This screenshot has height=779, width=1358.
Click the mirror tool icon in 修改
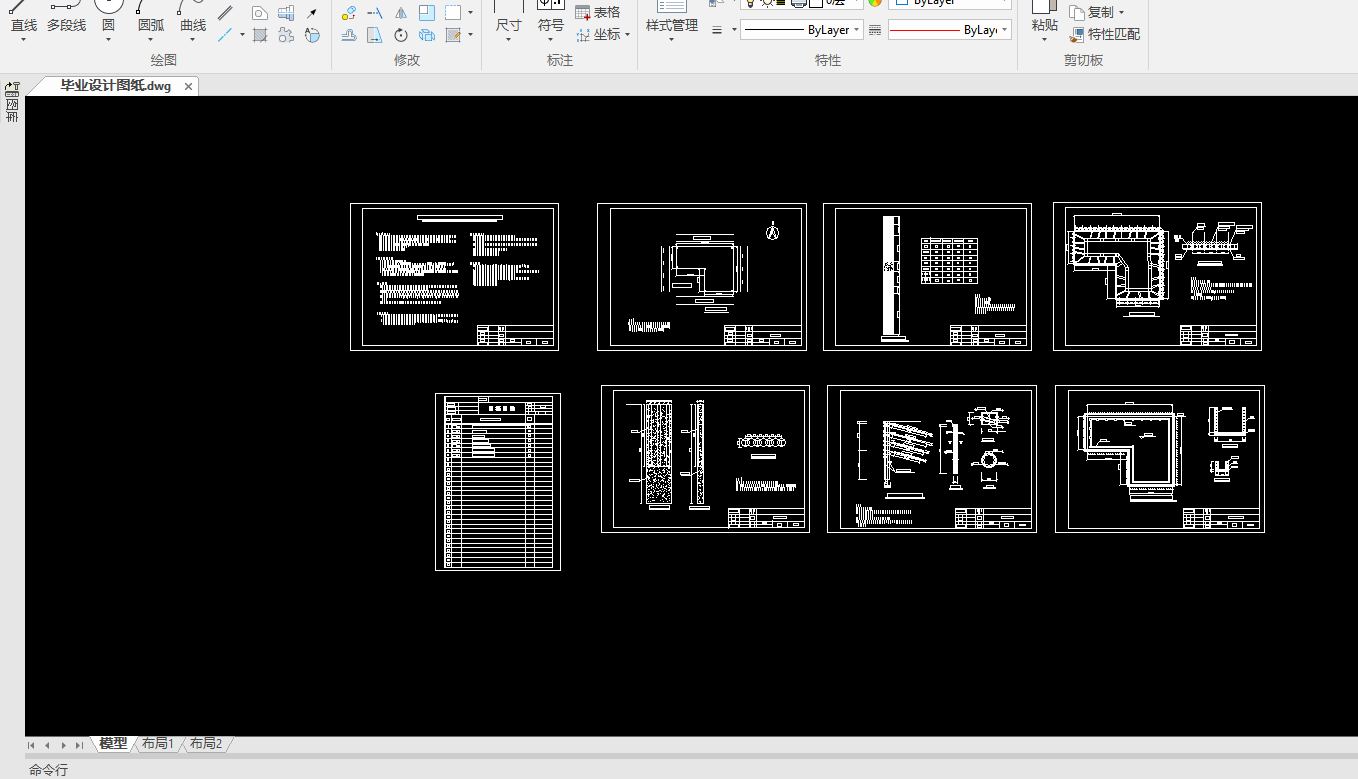coord(401,13)
